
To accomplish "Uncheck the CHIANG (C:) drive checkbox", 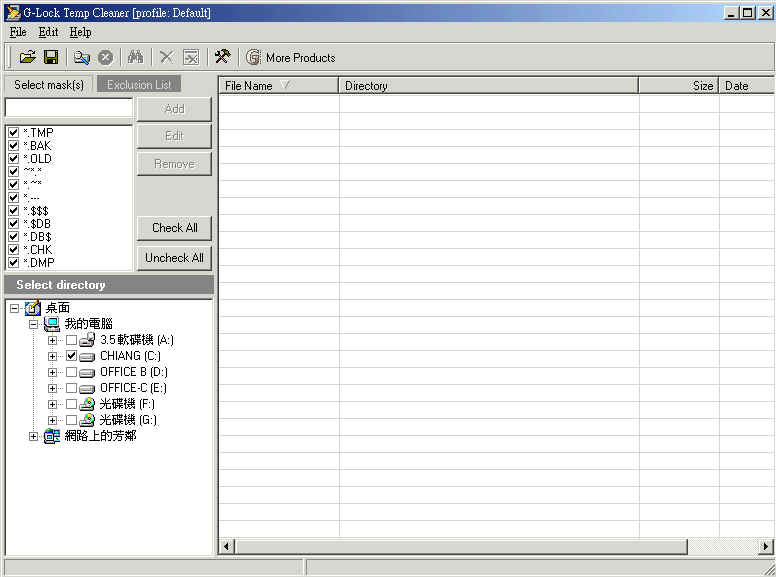I will (71, 356).
